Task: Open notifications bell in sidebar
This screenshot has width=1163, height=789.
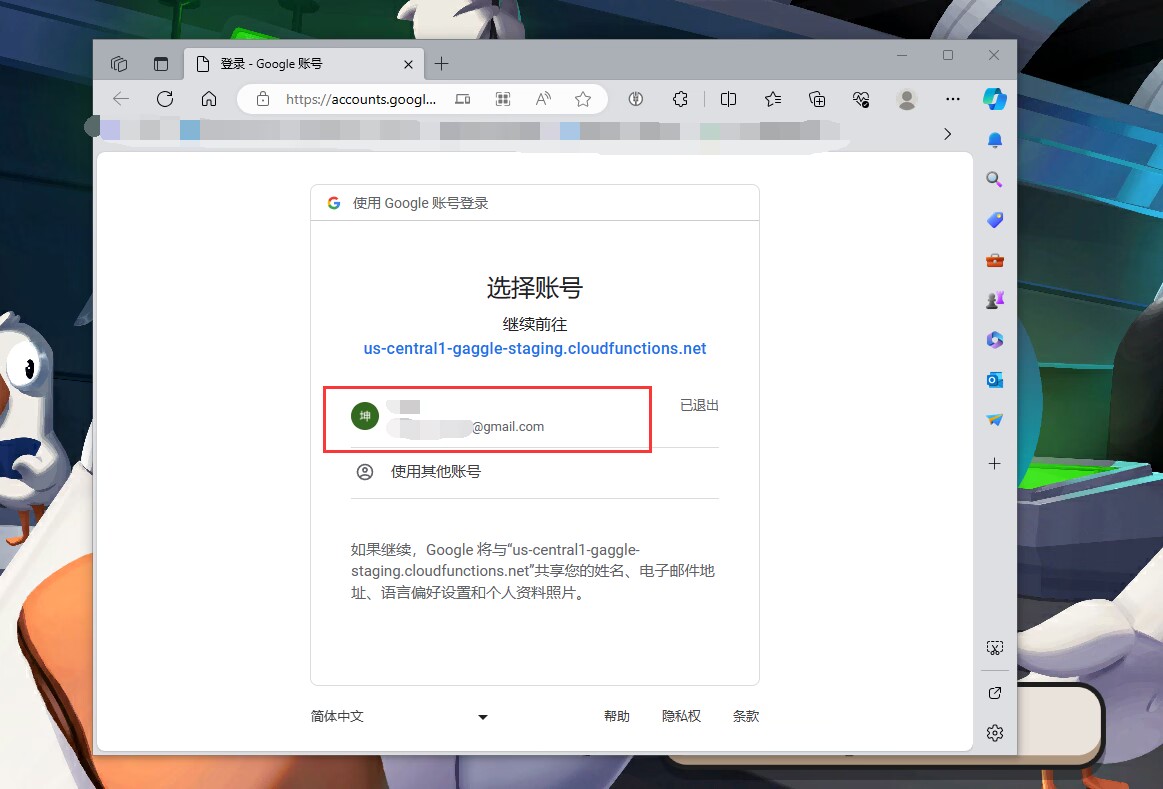Action: click(995, 140)
